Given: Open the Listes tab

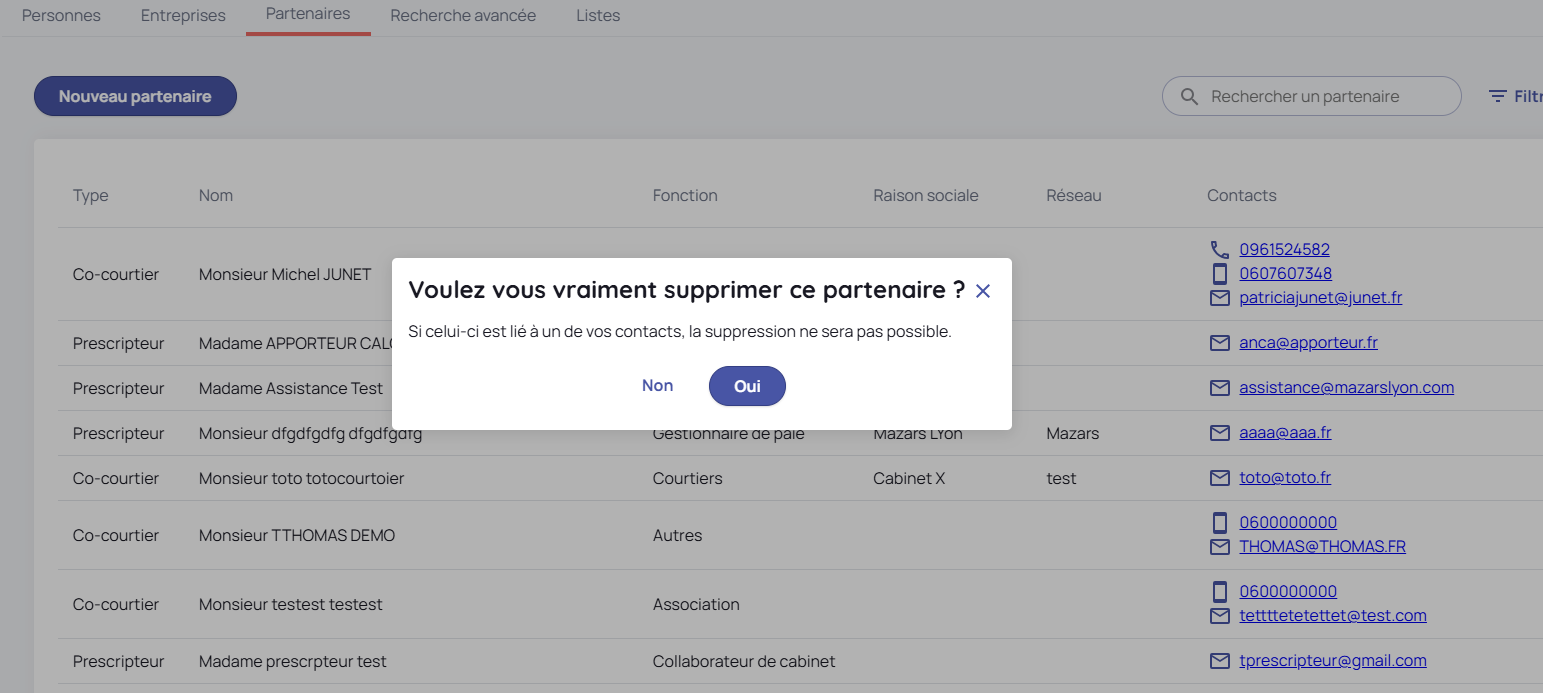Looking at the screenshot, I should click(x=598, y=16).
